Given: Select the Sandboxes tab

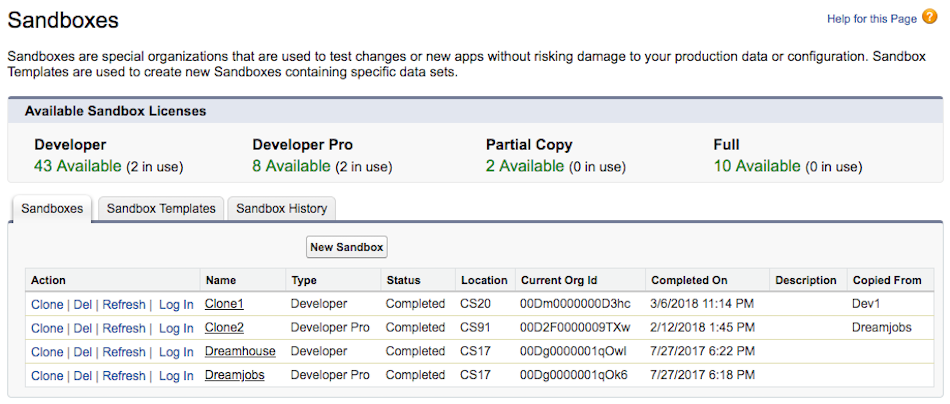Looking at the screenshot, I should 51,209.
